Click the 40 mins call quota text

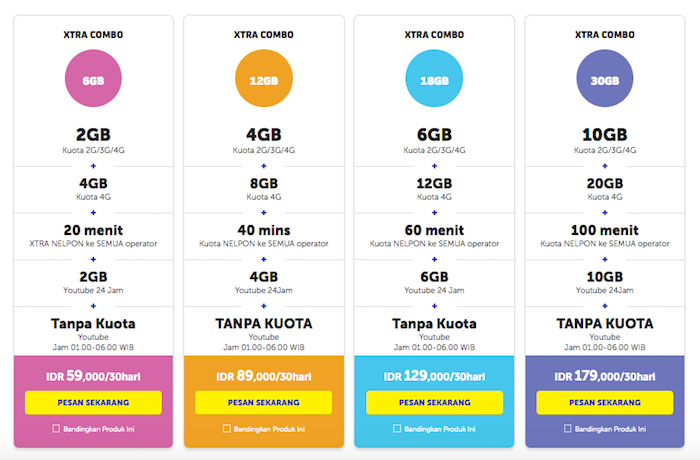pos(264,230)
